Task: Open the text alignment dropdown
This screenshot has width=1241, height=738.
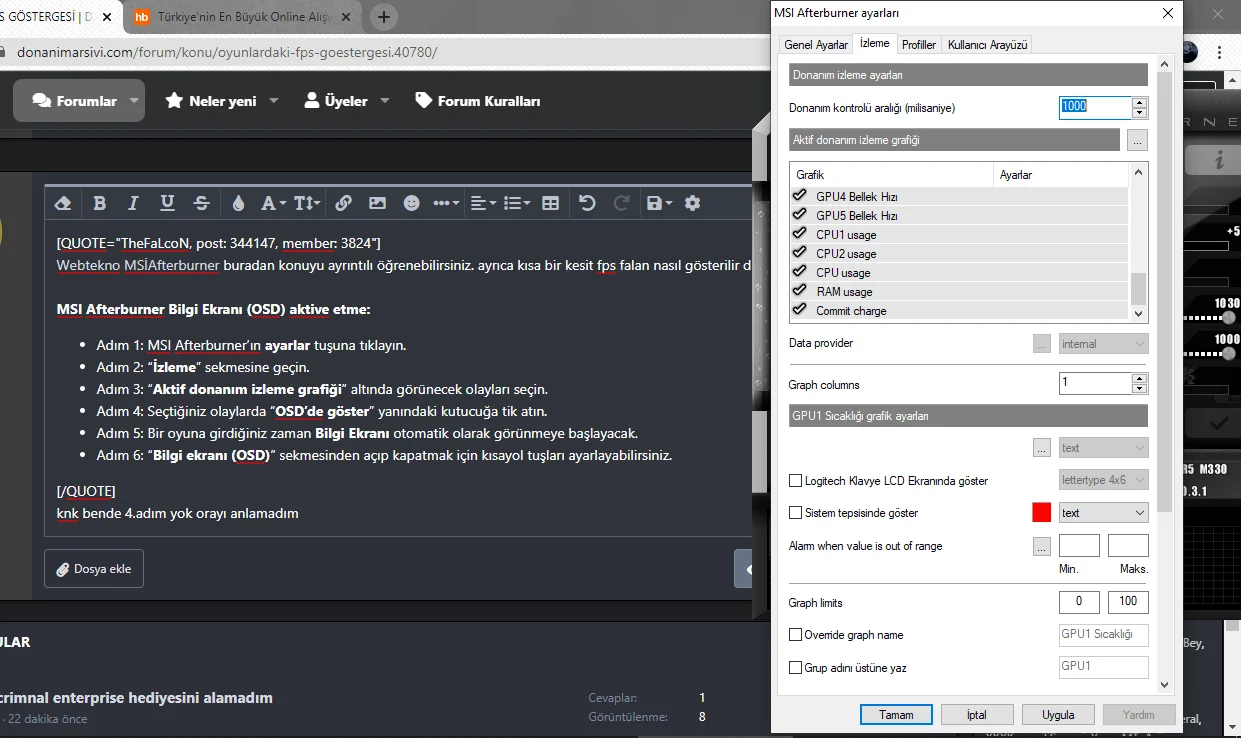Action: point(483,203)
